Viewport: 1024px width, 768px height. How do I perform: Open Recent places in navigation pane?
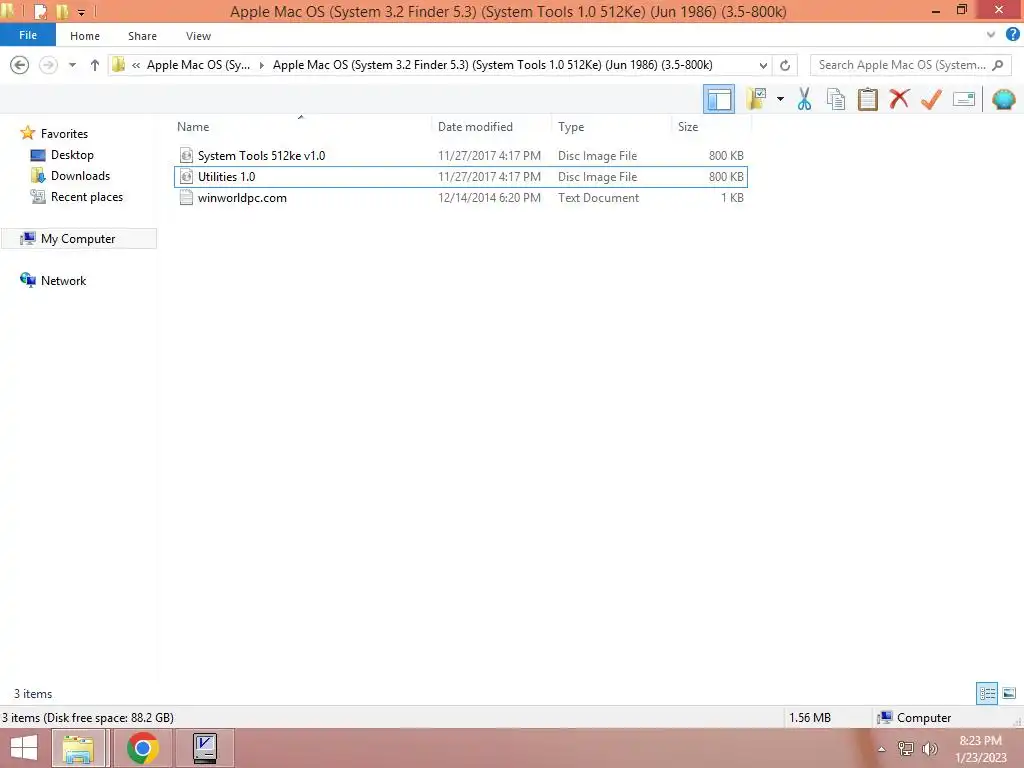(87, 197)
